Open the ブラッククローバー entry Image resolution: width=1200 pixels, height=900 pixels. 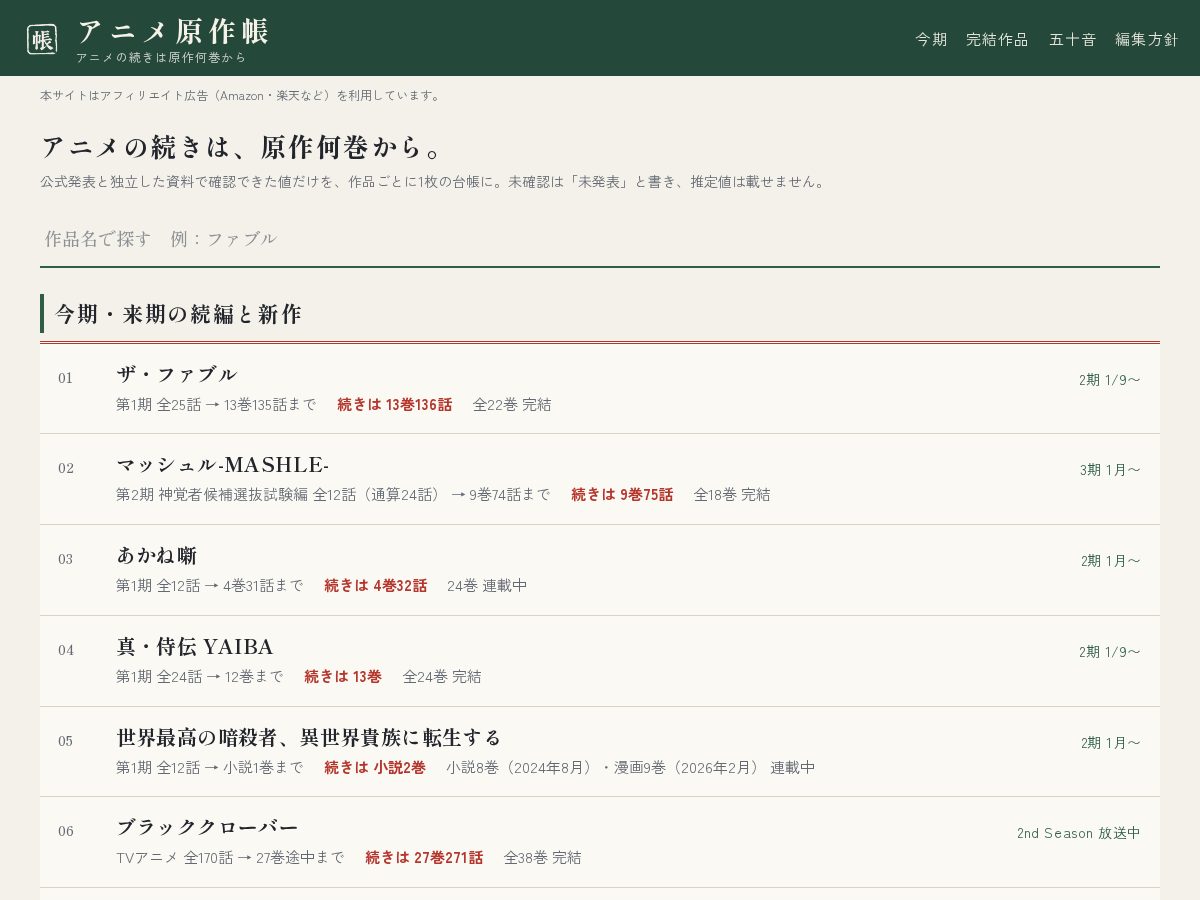coord(600,842)
